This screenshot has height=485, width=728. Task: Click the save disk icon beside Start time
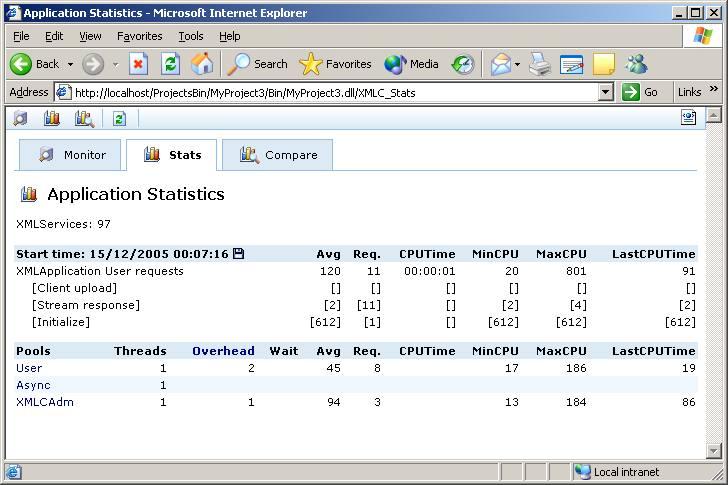(239, 254)
